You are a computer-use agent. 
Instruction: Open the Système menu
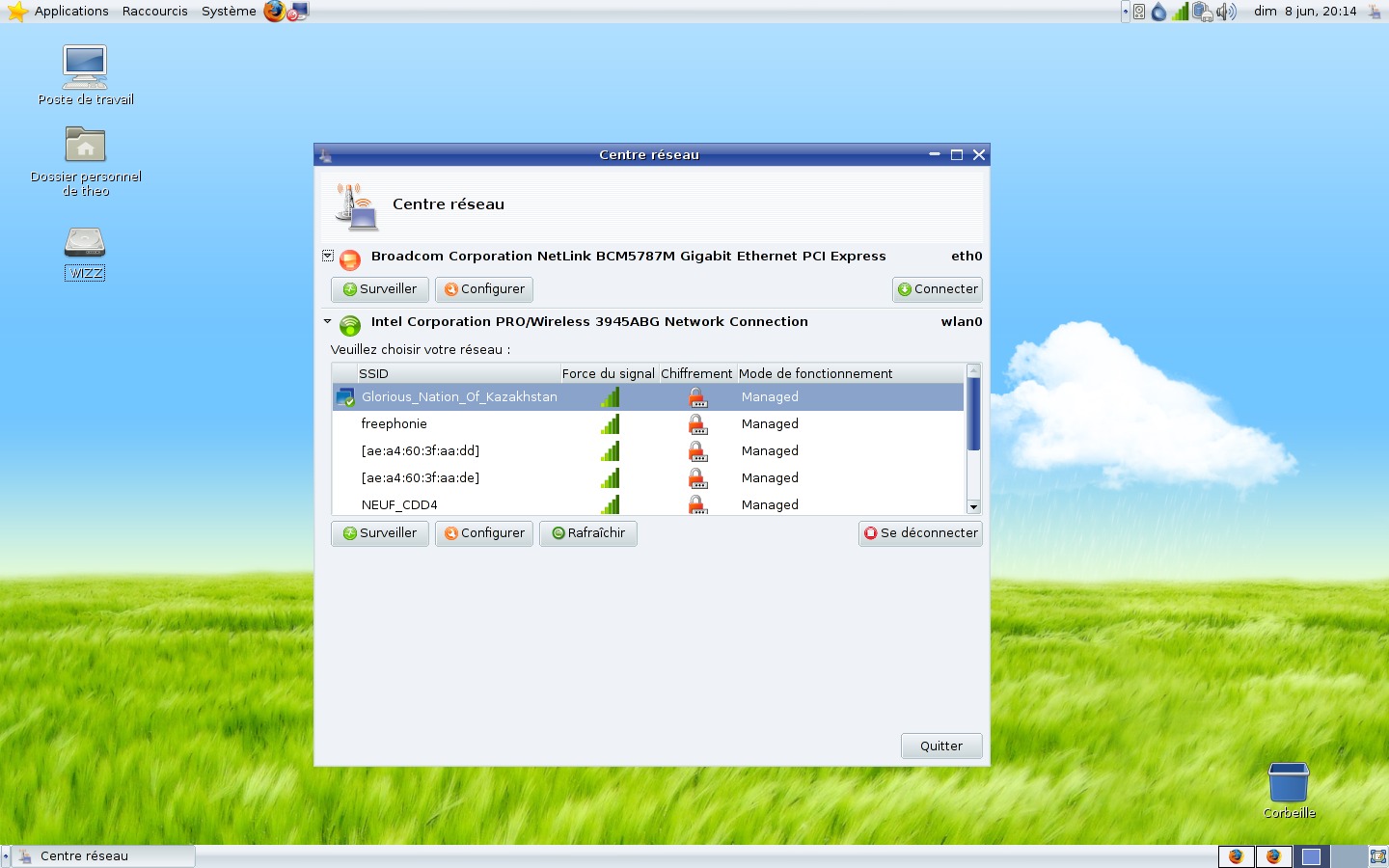pyautogui.click(x=229, y=12)
